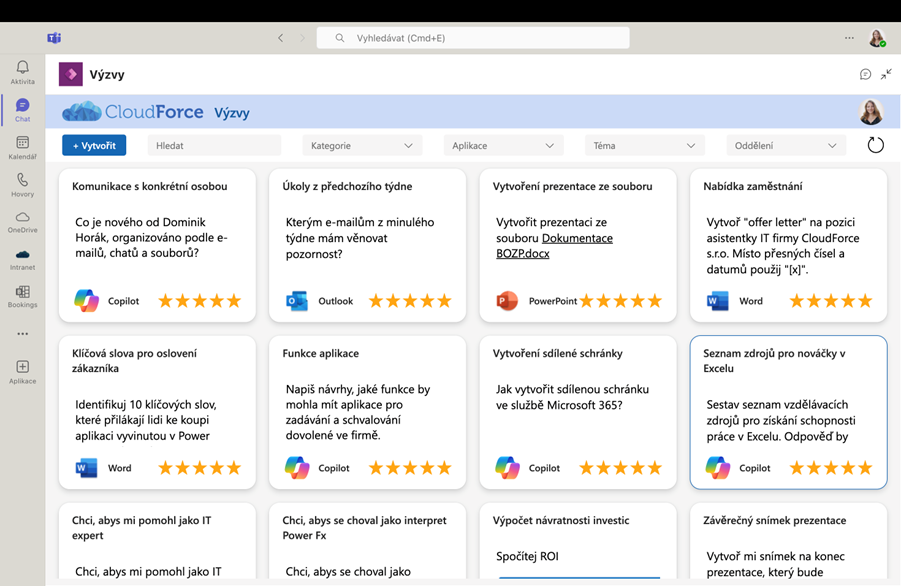The image size is (901, 586).
Task: Show more apps ellipsis in sidebar
Action: pyautogui.click(x=22, y=334)
